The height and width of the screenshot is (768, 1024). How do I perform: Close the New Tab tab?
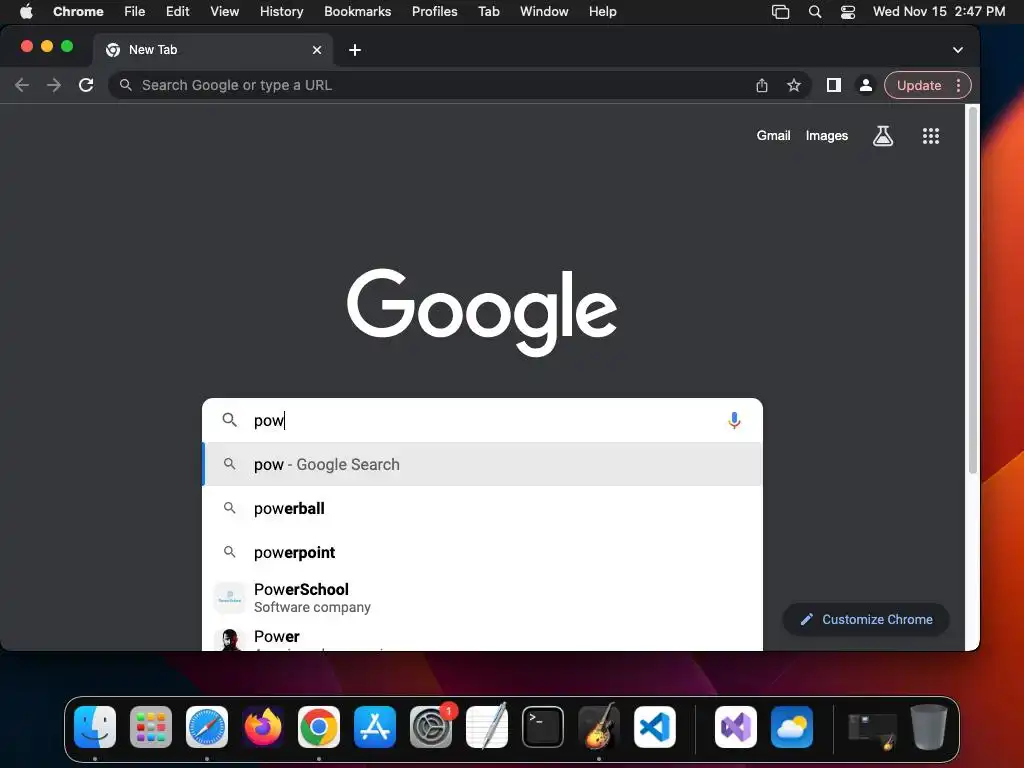pyautogui.click(x=317, y=50)
